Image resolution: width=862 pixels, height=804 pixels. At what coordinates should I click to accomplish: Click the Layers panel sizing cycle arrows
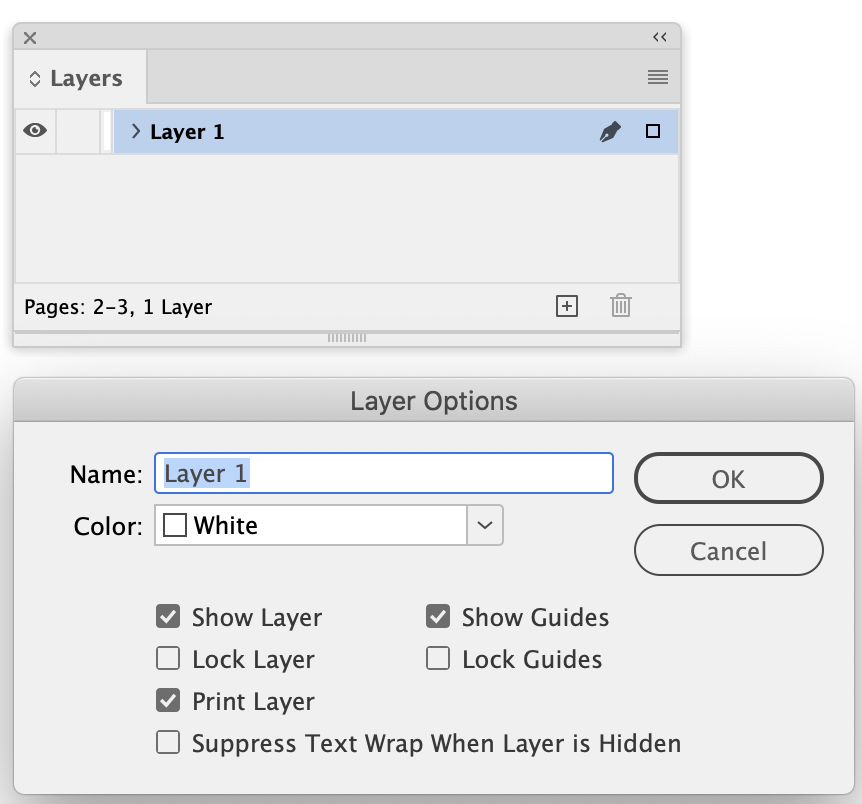pos(35,77)
